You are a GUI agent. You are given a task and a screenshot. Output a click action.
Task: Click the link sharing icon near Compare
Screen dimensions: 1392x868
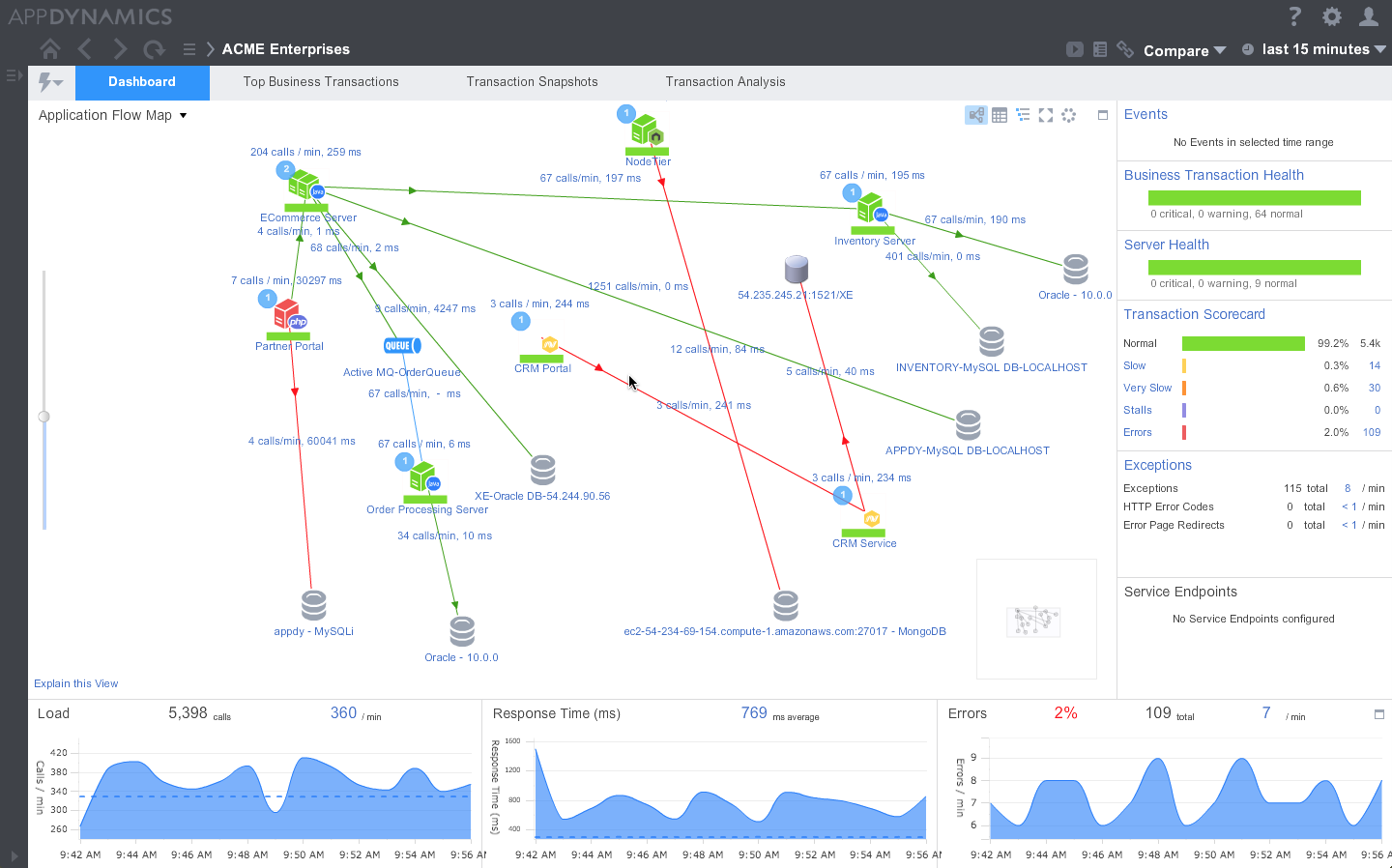pyautogui.click(x=1125, y=49)
